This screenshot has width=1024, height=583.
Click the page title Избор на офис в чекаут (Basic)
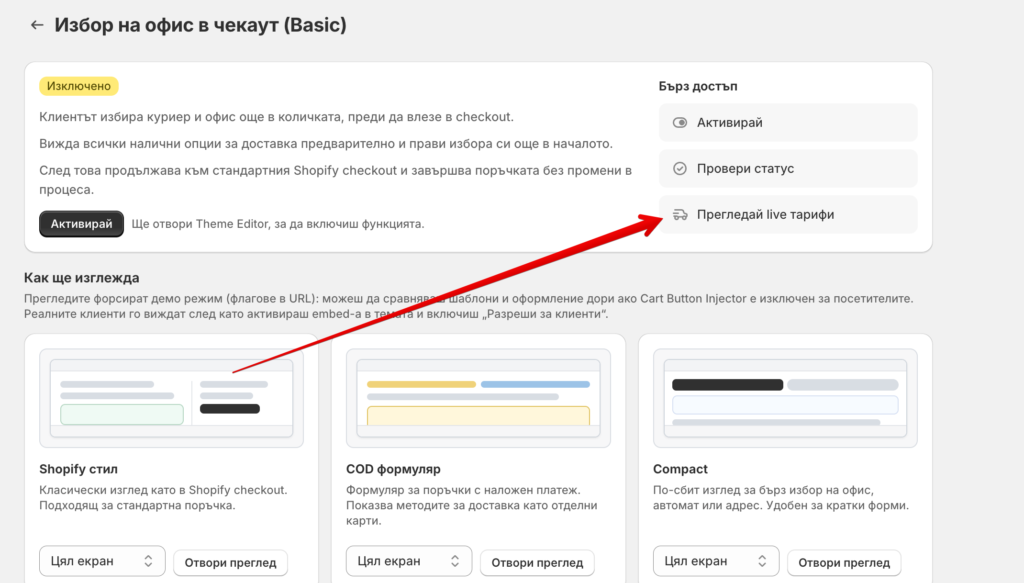point(200,25)
